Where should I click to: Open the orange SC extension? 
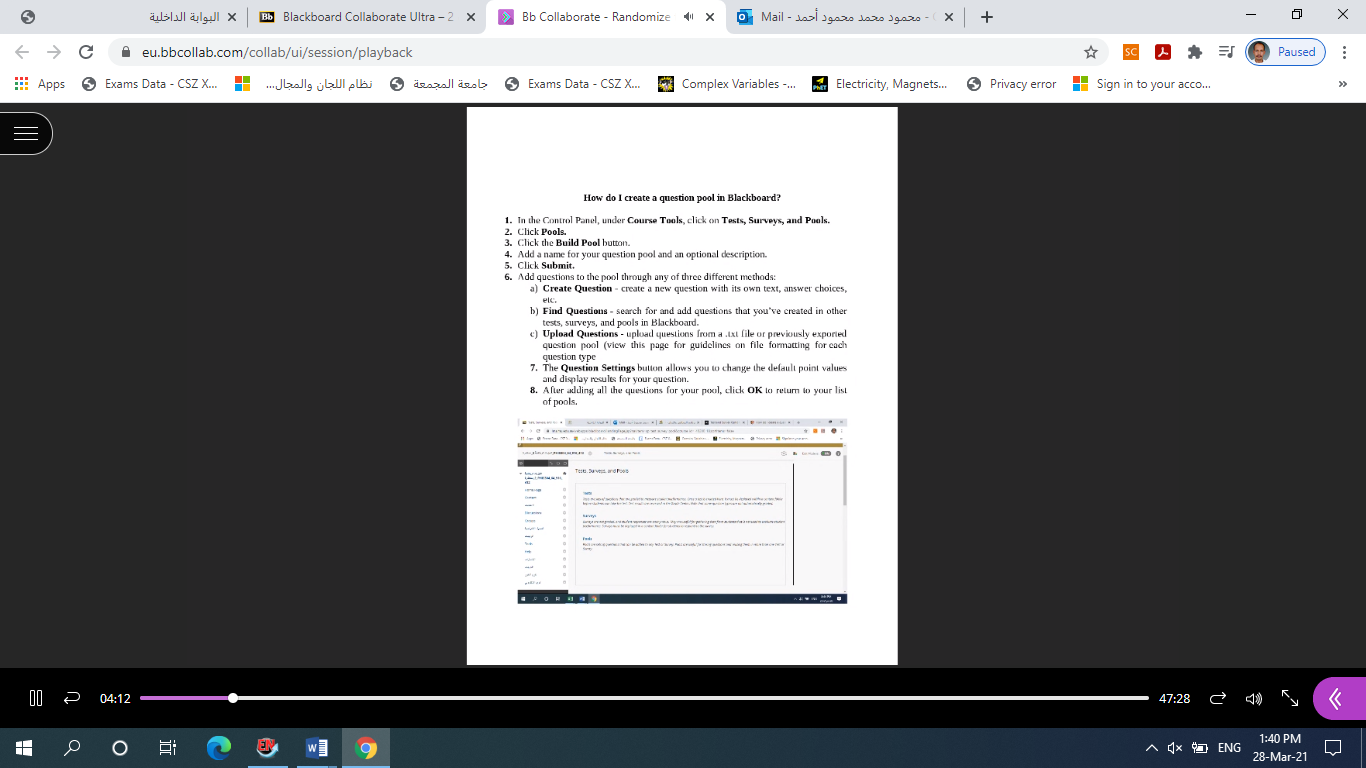[x=1131, y=52]
